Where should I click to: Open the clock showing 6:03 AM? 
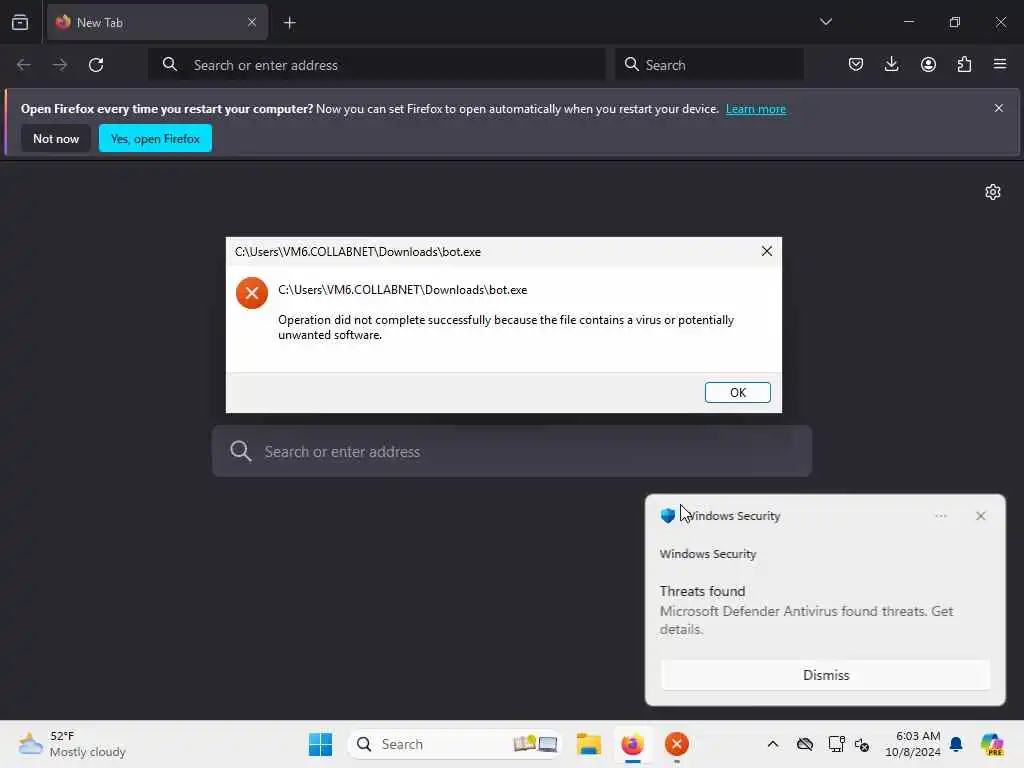[x=912, y=744]
